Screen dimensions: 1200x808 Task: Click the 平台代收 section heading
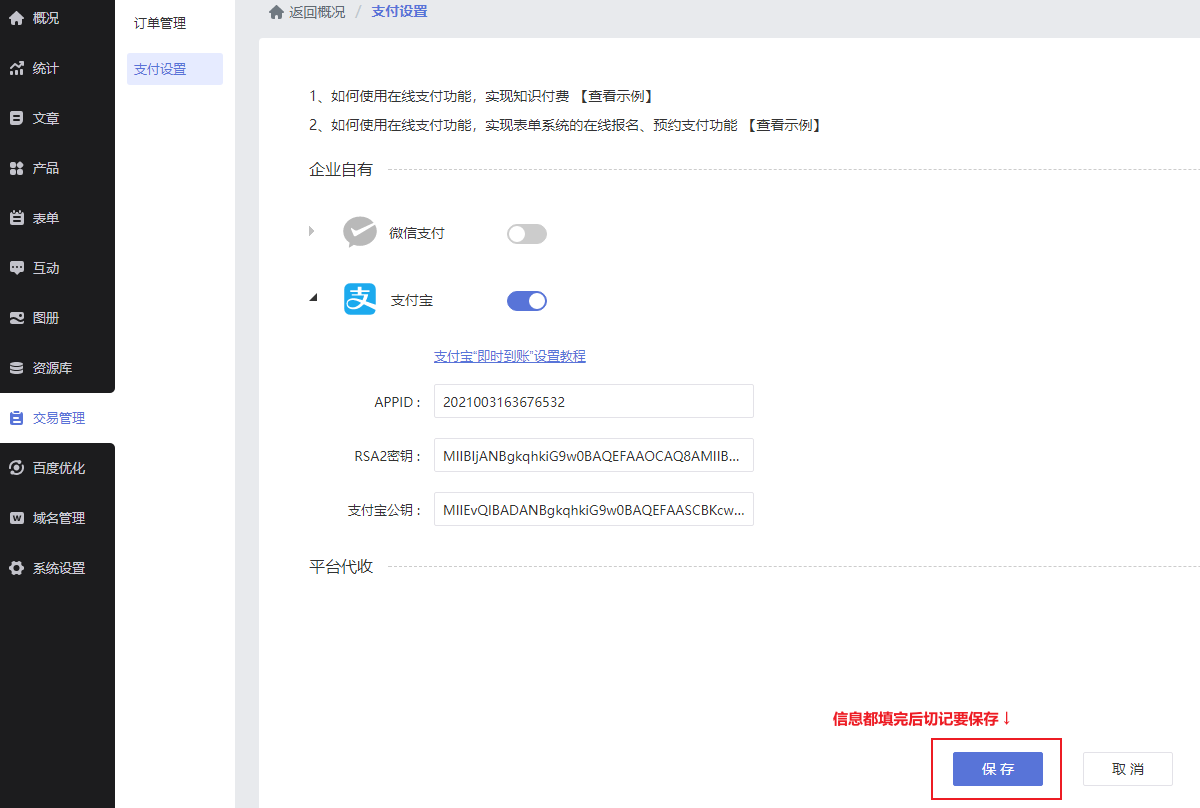pyautogui.click(x=341, y=567)
